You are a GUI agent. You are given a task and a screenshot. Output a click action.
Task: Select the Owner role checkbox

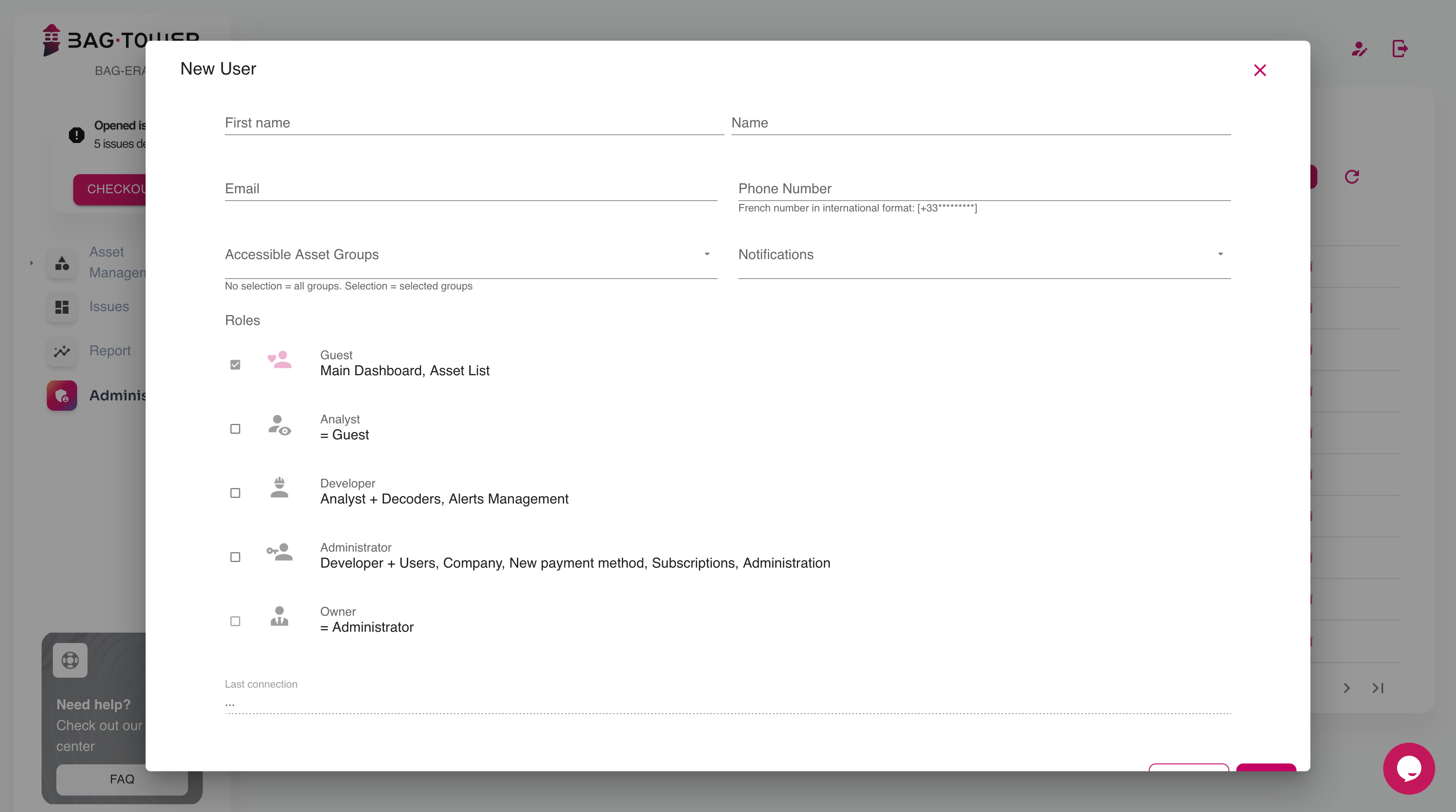pos(235,621)
